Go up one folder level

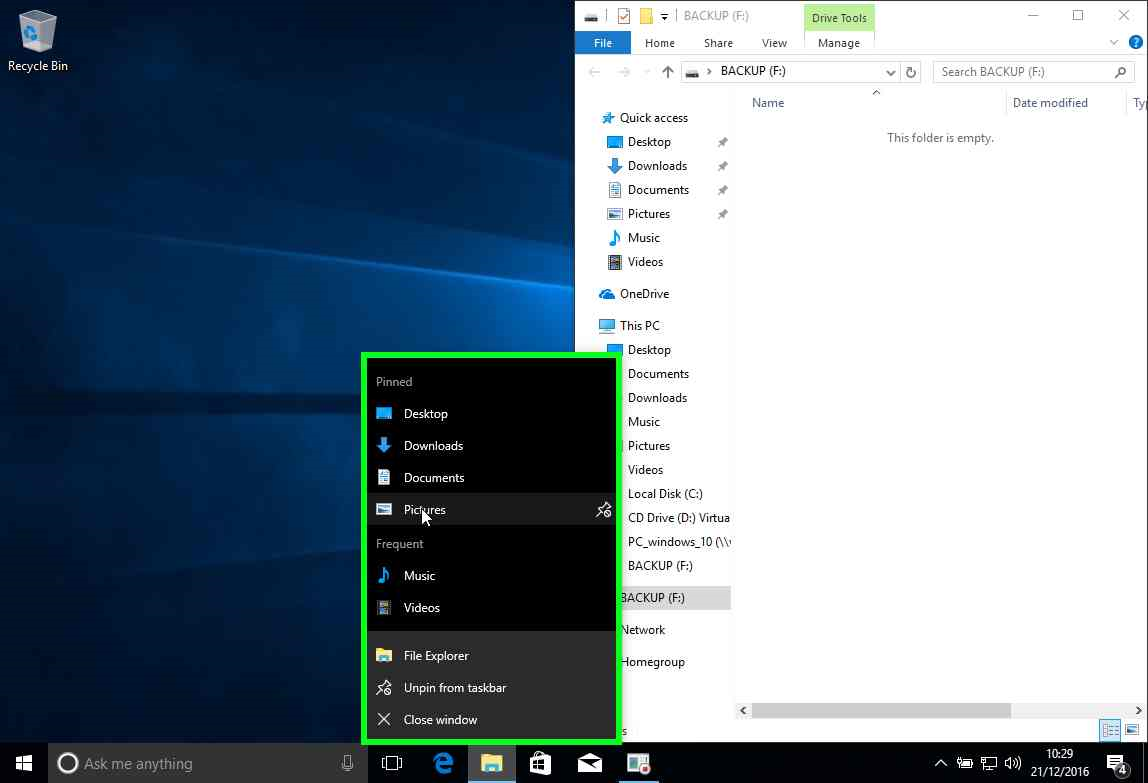[x=667, y=72]
